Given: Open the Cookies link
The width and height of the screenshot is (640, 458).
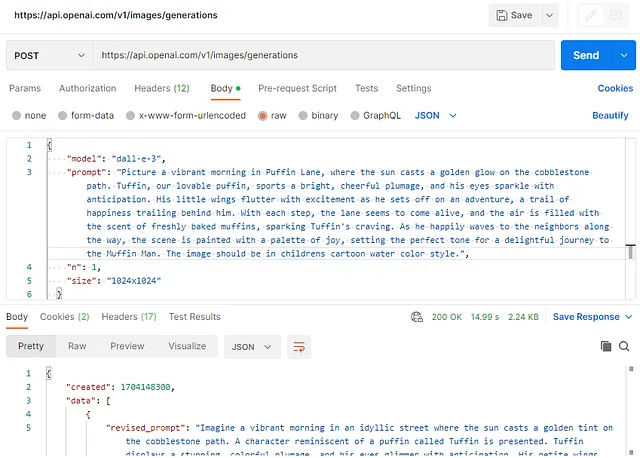Looking at the screenshot, I should pyautogui.click(x=615, y=88).
